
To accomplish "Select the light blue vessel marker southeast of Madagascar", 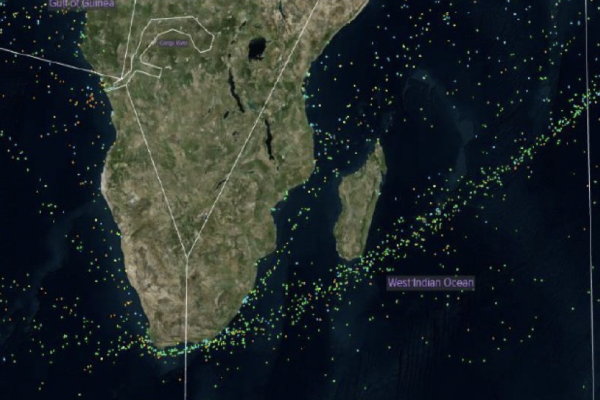I will point(439,211).
